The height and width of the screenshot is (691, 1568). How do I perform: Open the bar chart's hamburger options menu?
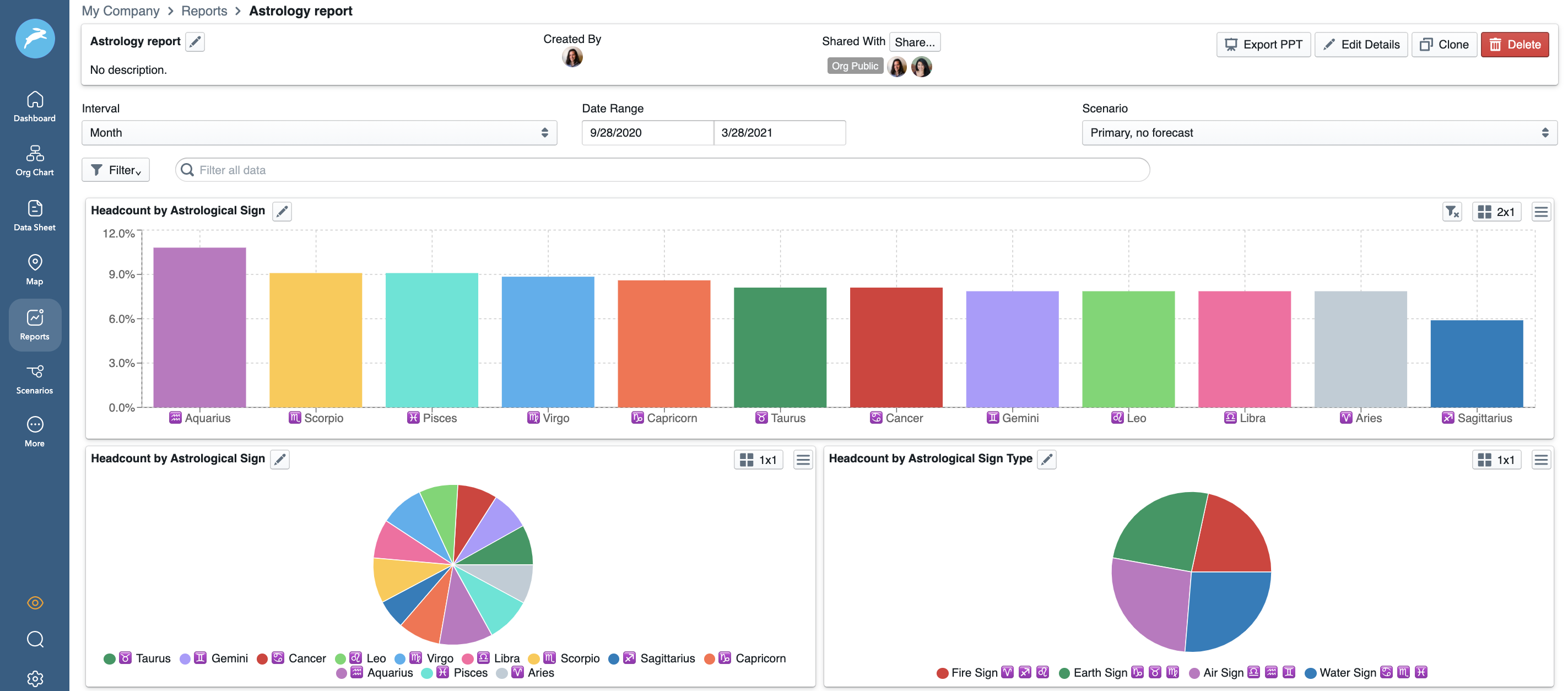pos(1540,211)
